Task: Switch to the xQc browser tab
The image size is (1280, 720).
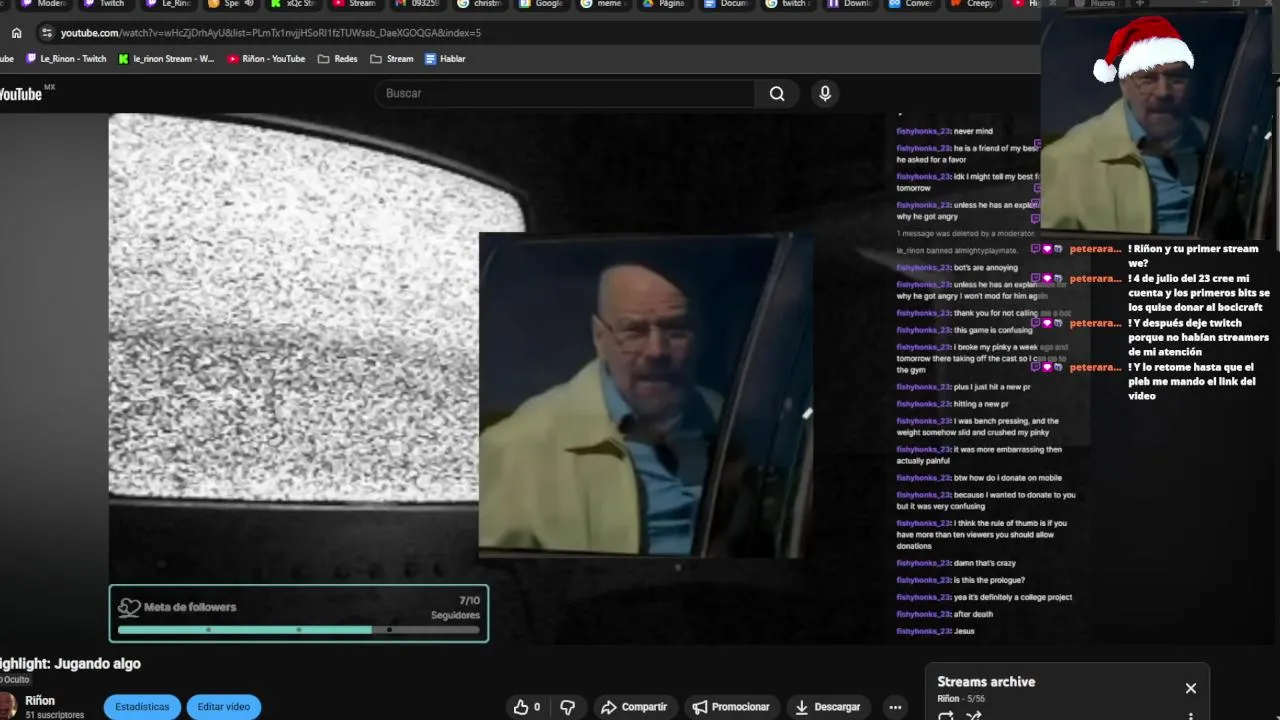Action: click(292, 4)
